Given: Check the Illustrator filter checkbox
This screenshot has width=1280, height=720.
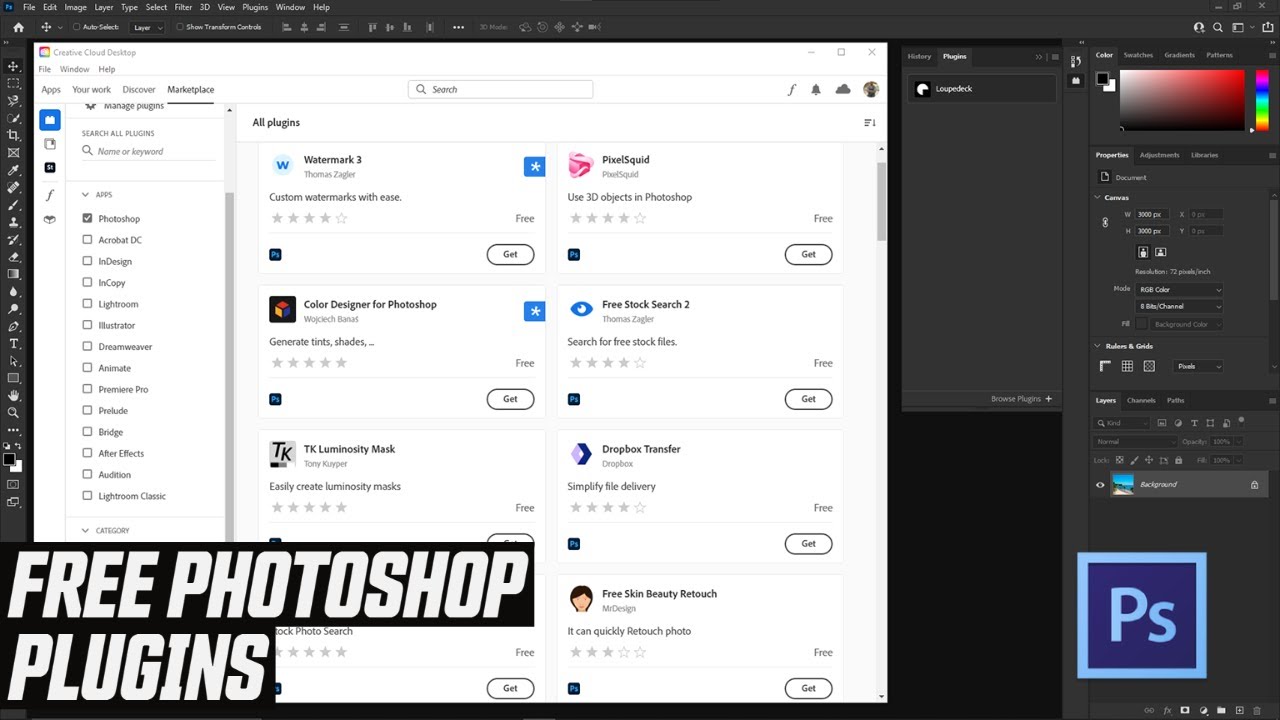Looking at the screenshot, I should tap(88, 325).
